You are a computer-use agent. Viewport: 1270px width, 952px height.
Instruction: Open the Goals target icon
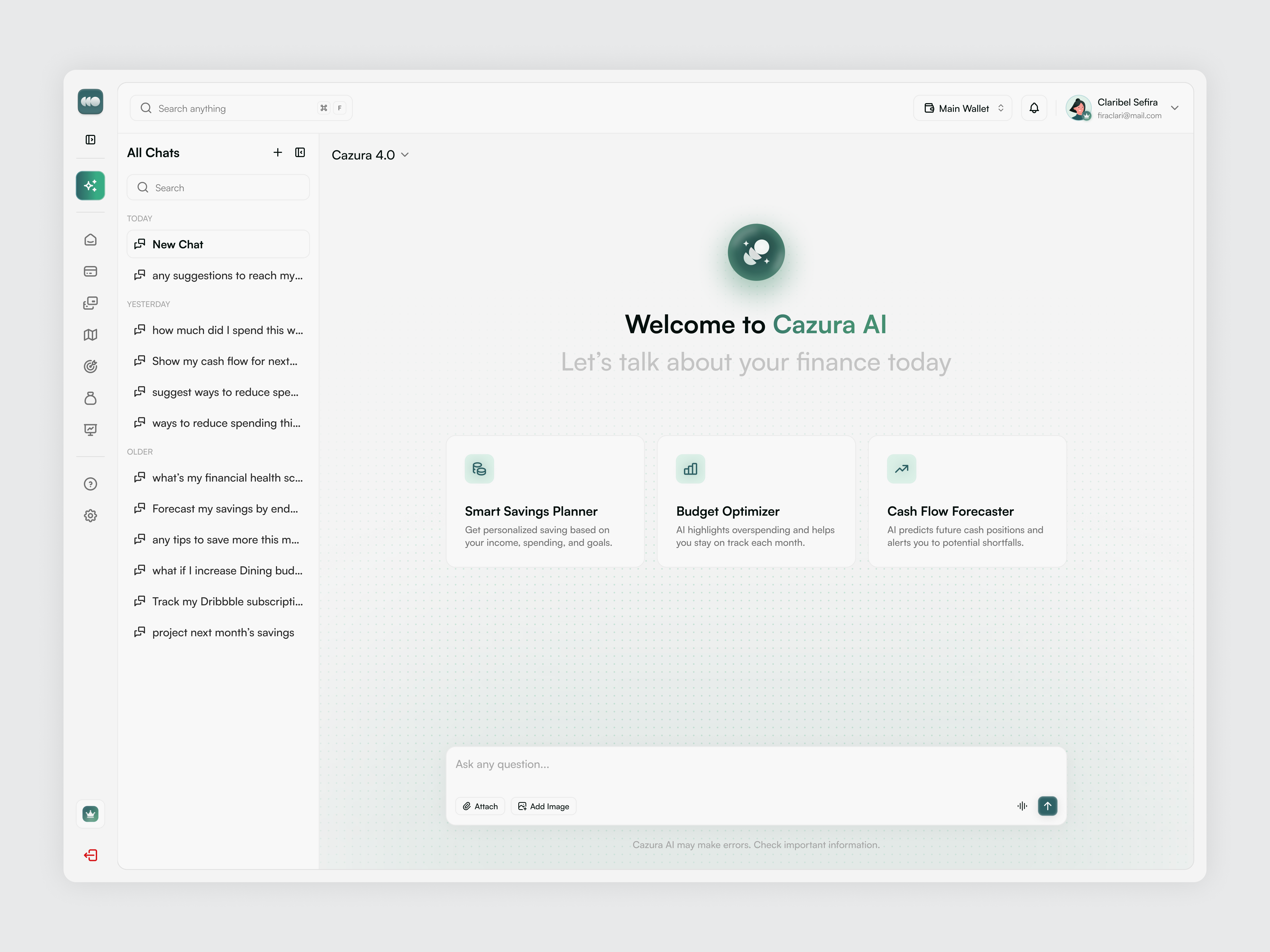click(x=90, y=366)
